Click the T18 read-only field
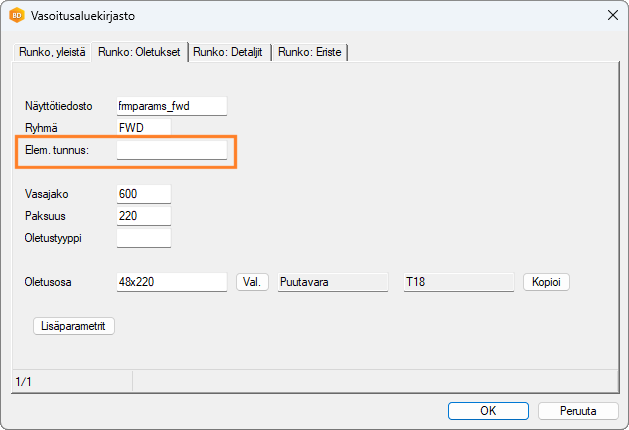 coord(456,282)
